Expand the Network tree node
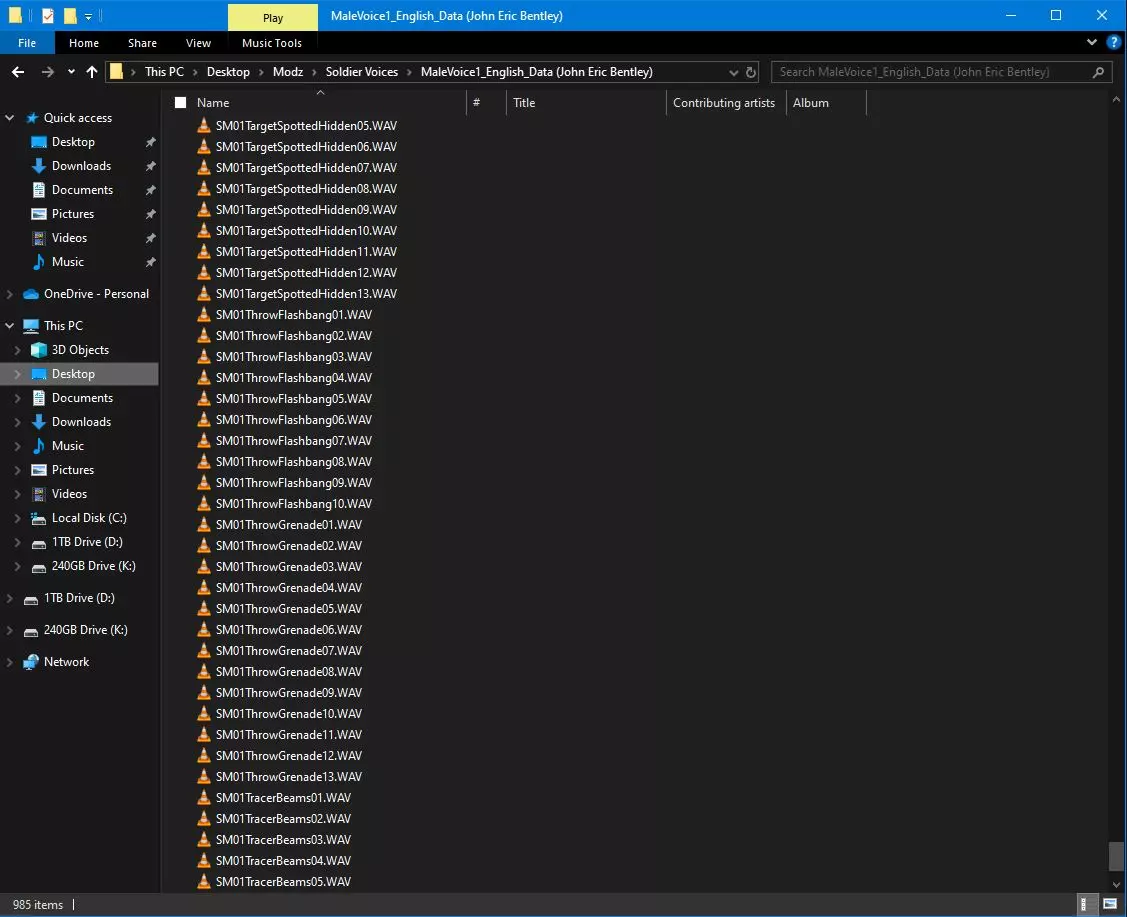The image size is (1127, 917). (x=9, y=662)
